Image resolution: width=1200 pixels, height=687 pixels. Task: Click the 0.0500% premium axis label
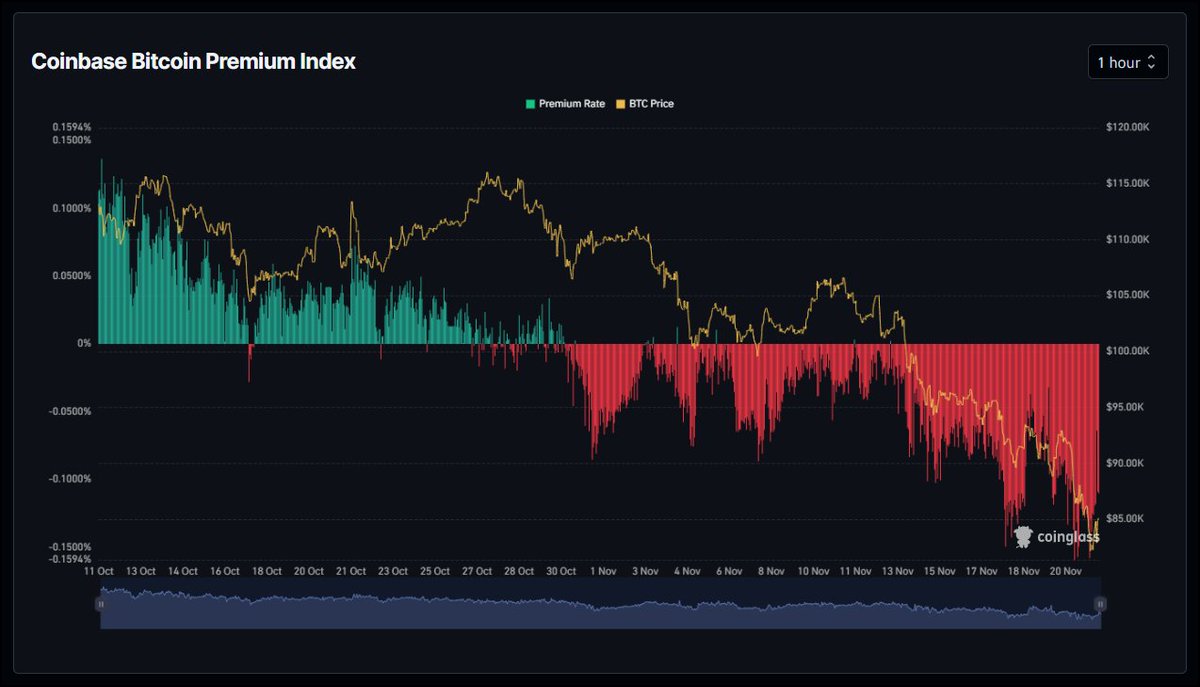point(71,275)
